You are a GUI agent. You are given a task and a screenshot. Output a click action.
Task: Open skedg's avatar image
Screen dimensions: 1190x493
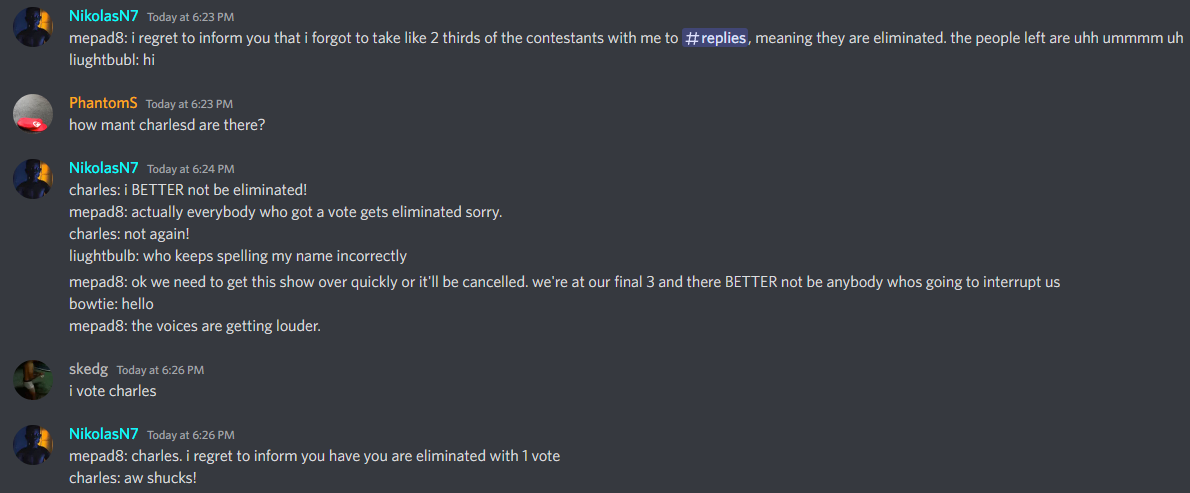pyautogui.click(x=33, y=379)
